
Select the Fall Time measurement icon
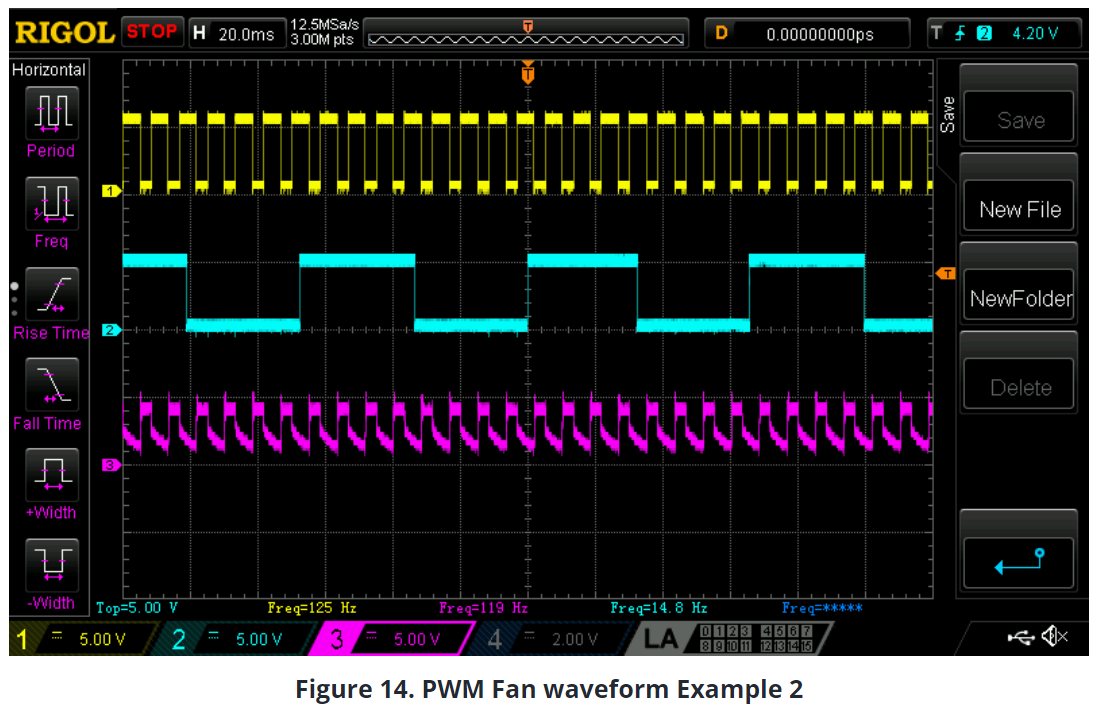pos(52,384)
